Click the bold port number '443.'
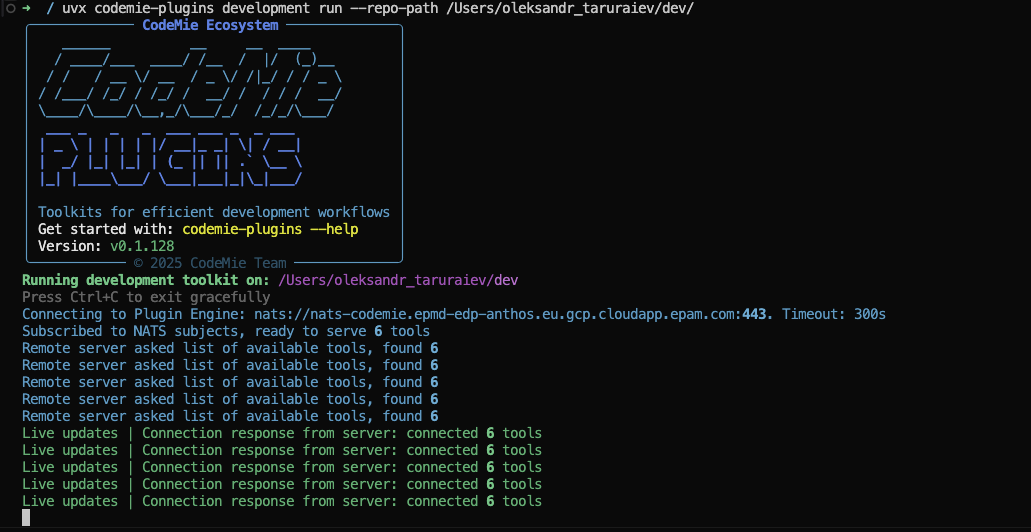1031x532 pixels. [758, 314]
